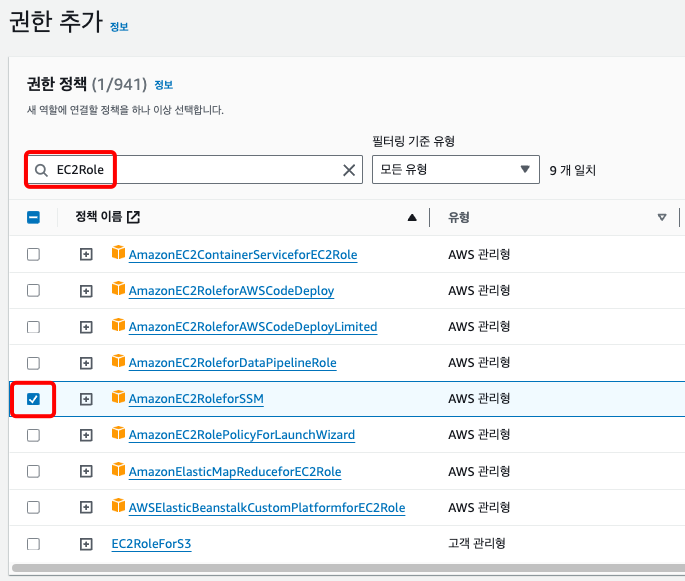Sort ascending using 정책 이름 column arrow
This screenshot has height=581, width=685.
coord(412,217)
